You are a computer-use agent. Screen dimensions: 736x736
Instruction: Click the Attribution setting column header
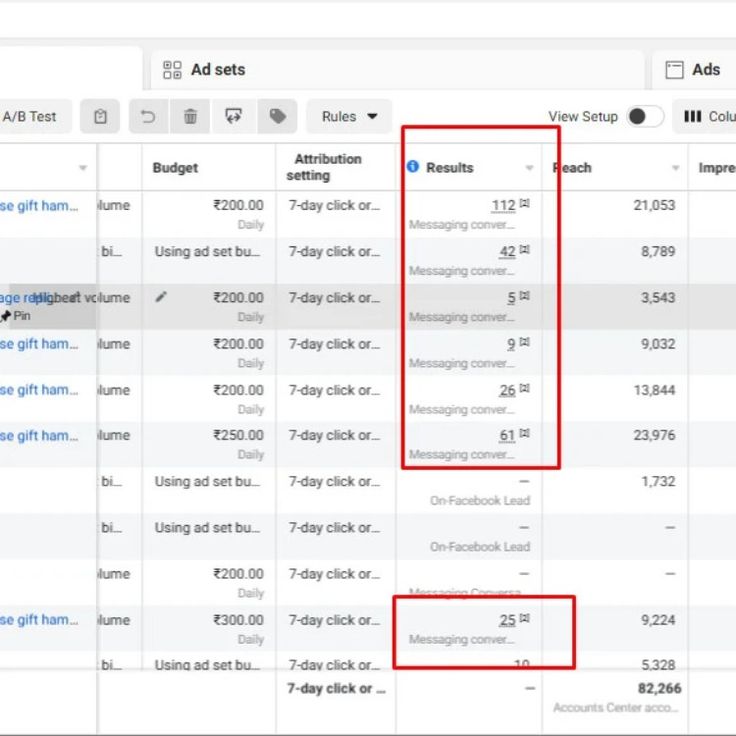click(x=327, y=167)
